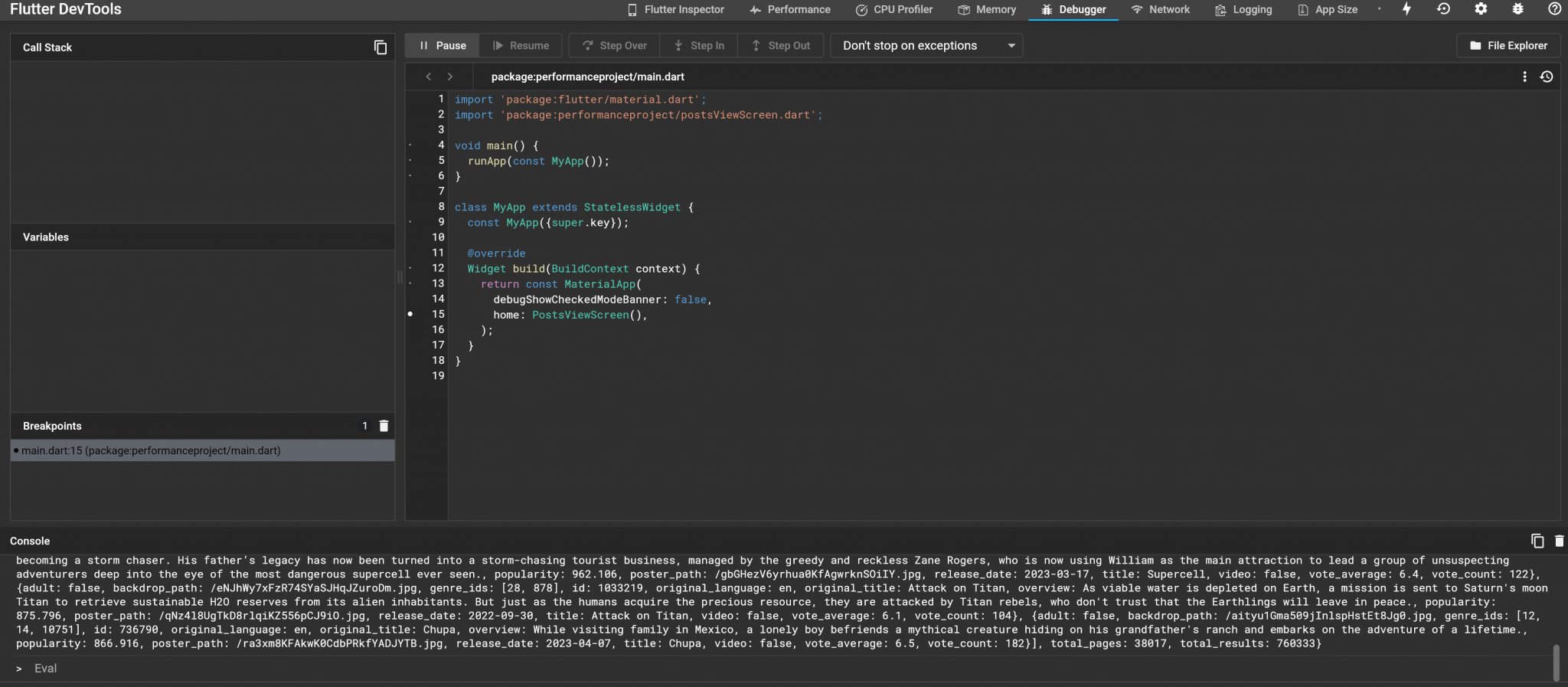Open the Logging tab

[x=1243, y=10]
